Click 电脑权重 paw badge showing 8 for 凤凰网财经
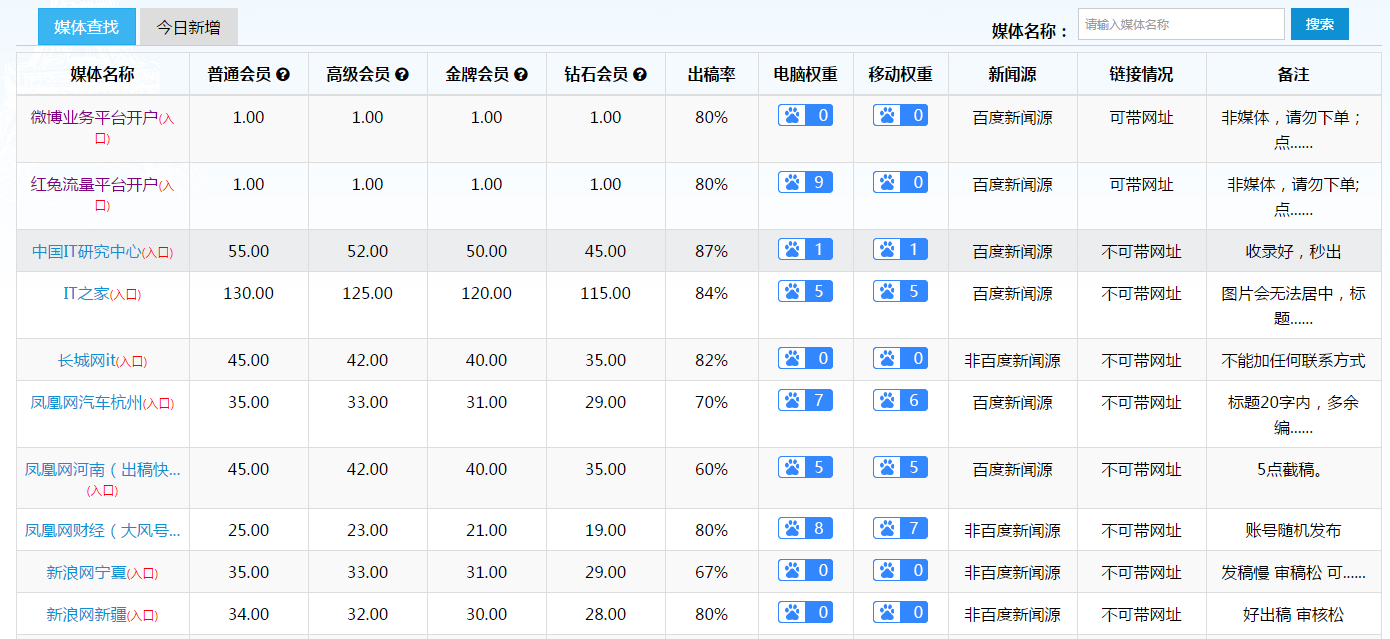This screenshot has width=1390, height=639. coord(805,529)
